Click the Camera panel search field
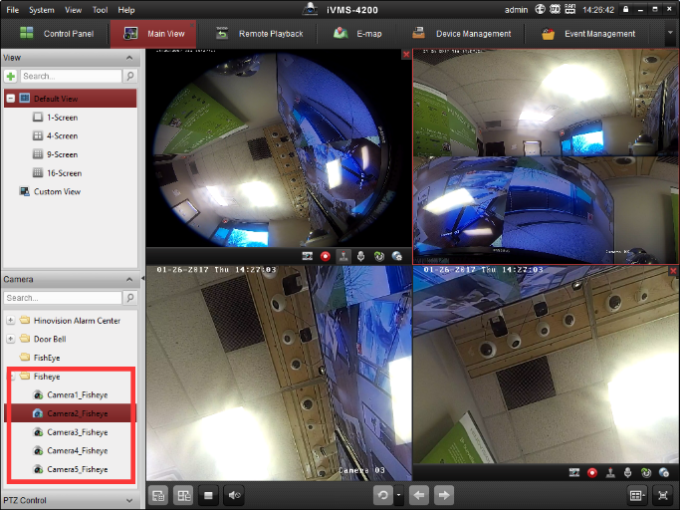The height and width of the screenshot is (510, 680). tap(62, 298)
